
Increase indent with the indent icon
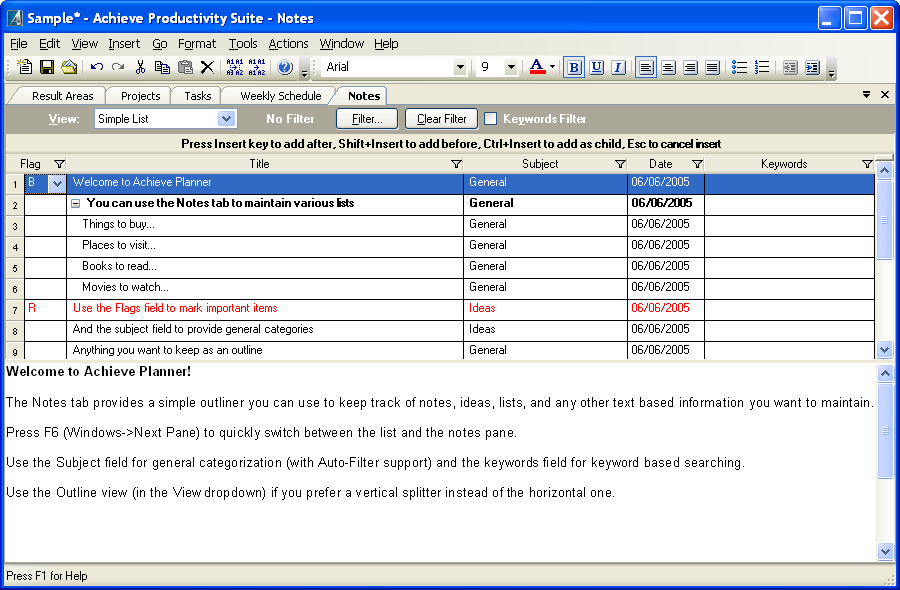(812, 67)
